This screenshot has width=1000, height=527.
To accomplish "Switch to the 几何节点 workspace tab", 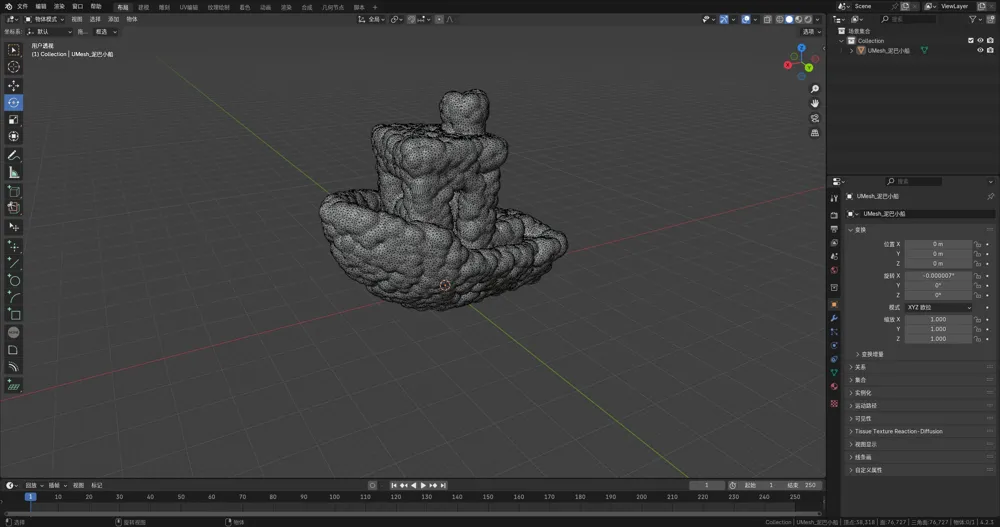I will (333, 8).
